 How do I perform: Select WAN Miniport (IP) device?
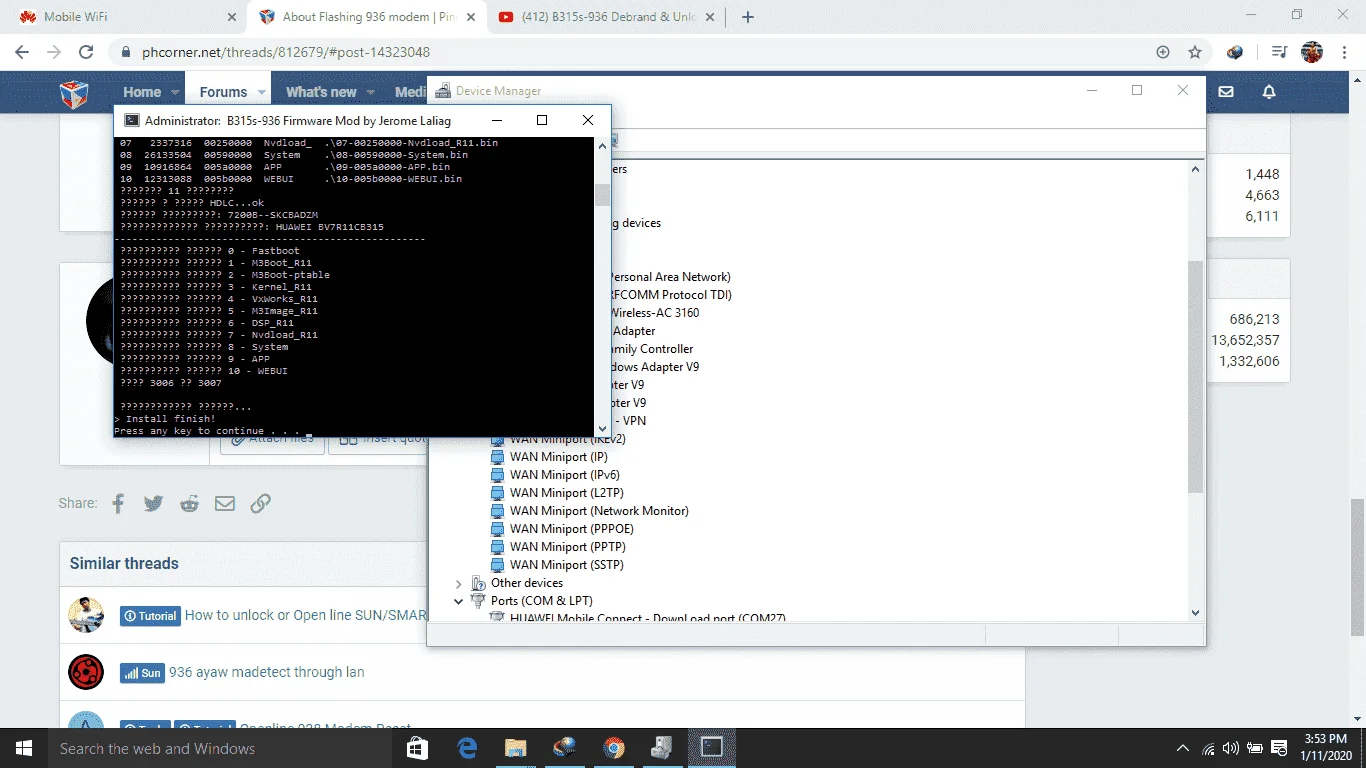click(x=558, y=457)
